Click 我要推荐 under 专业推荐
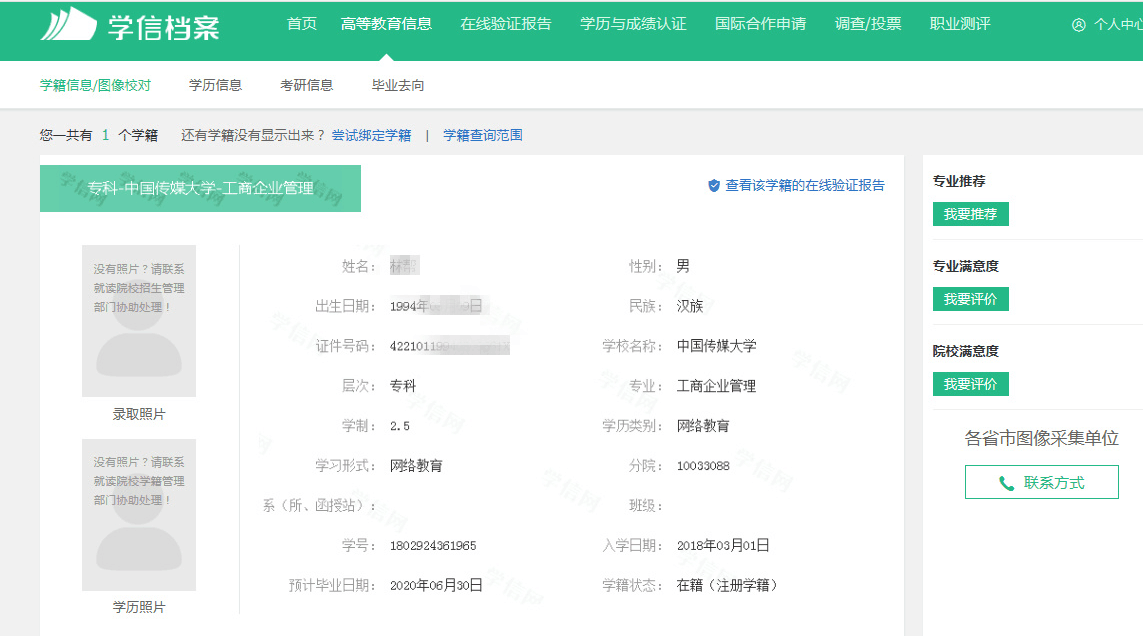This screenshot has width=1143, height=636. [x=970, y=214]
